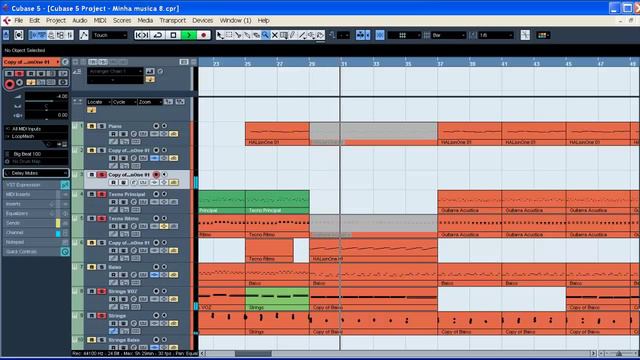
Task: Adjust the inspector volume slider at -4.00
Action: [x=47, y=98]
